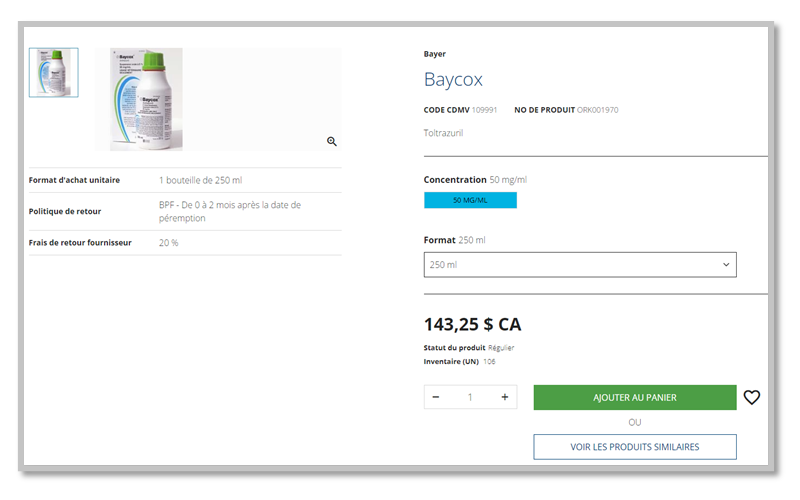Click the Frais de retour fournisseur row

185,243
